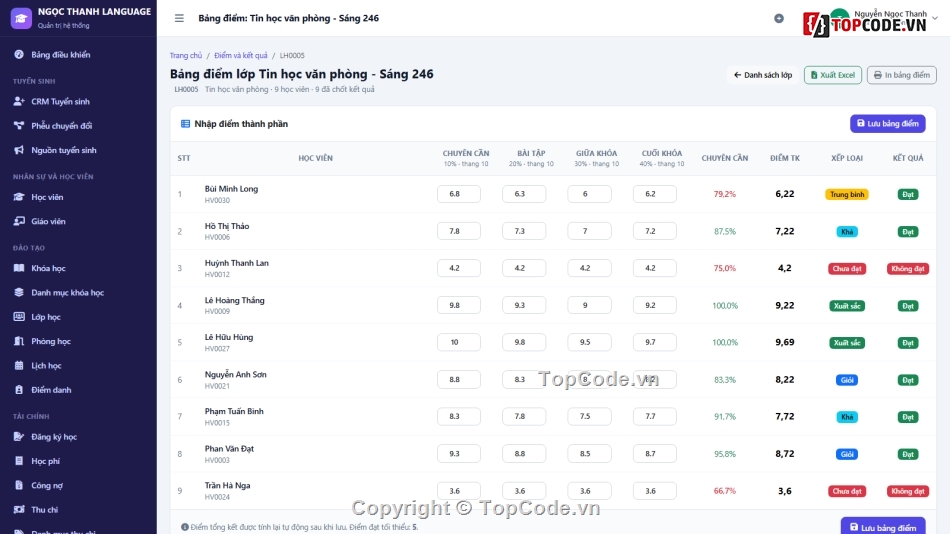The height and width of the screenshot is (534, 950).
Task: Click the attendance rate 79,2%
Action: (x=725, y=194)
